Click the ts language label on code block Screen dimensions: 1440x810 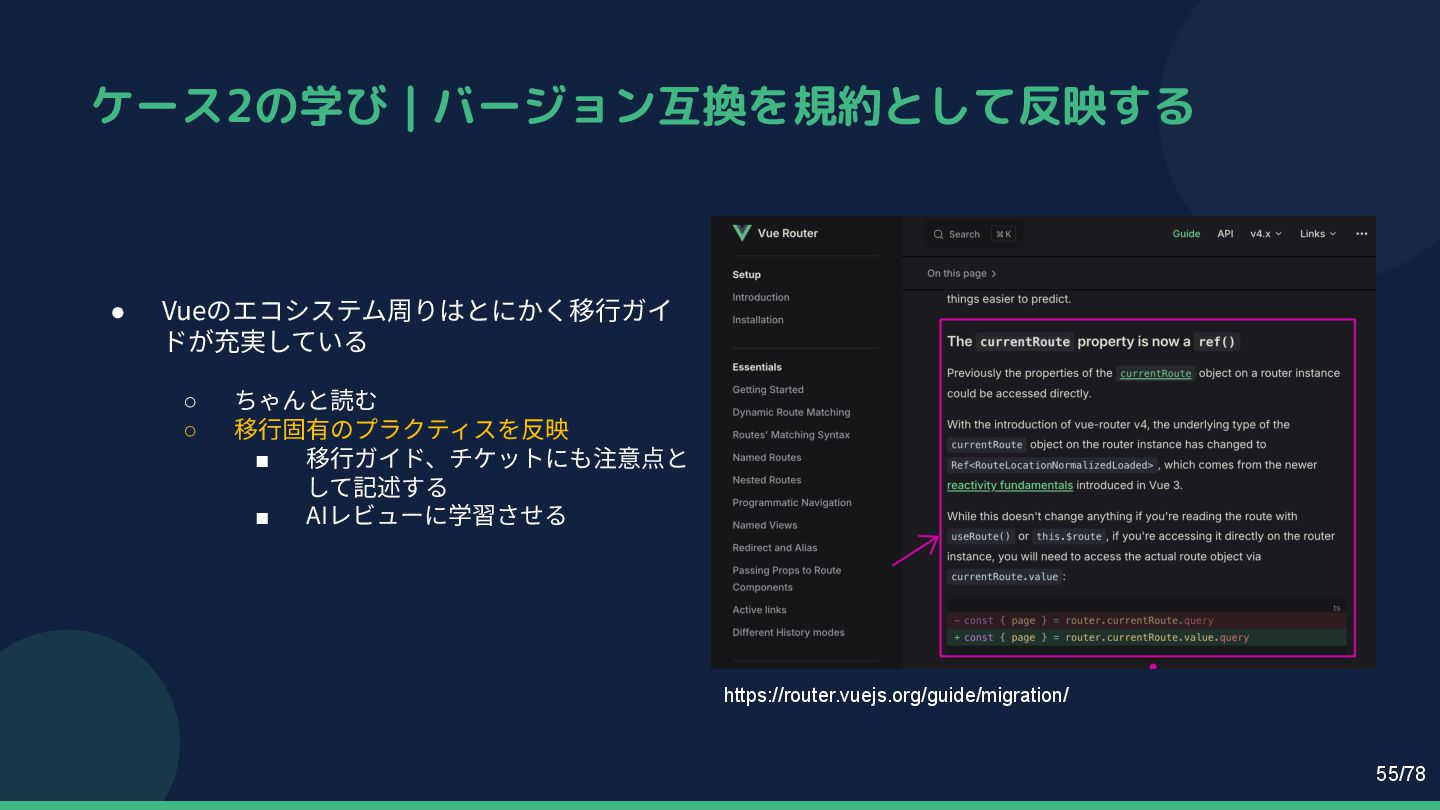(x=1337, y=607)
